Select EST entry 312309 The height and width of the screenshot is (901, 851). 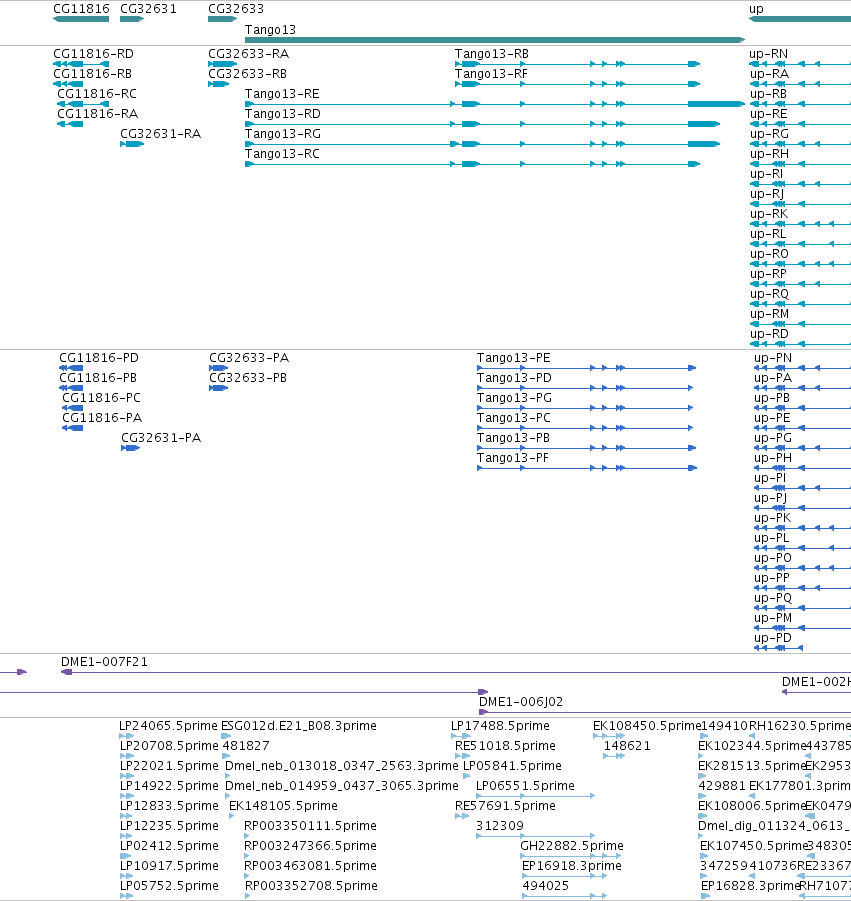coord(499,826)
